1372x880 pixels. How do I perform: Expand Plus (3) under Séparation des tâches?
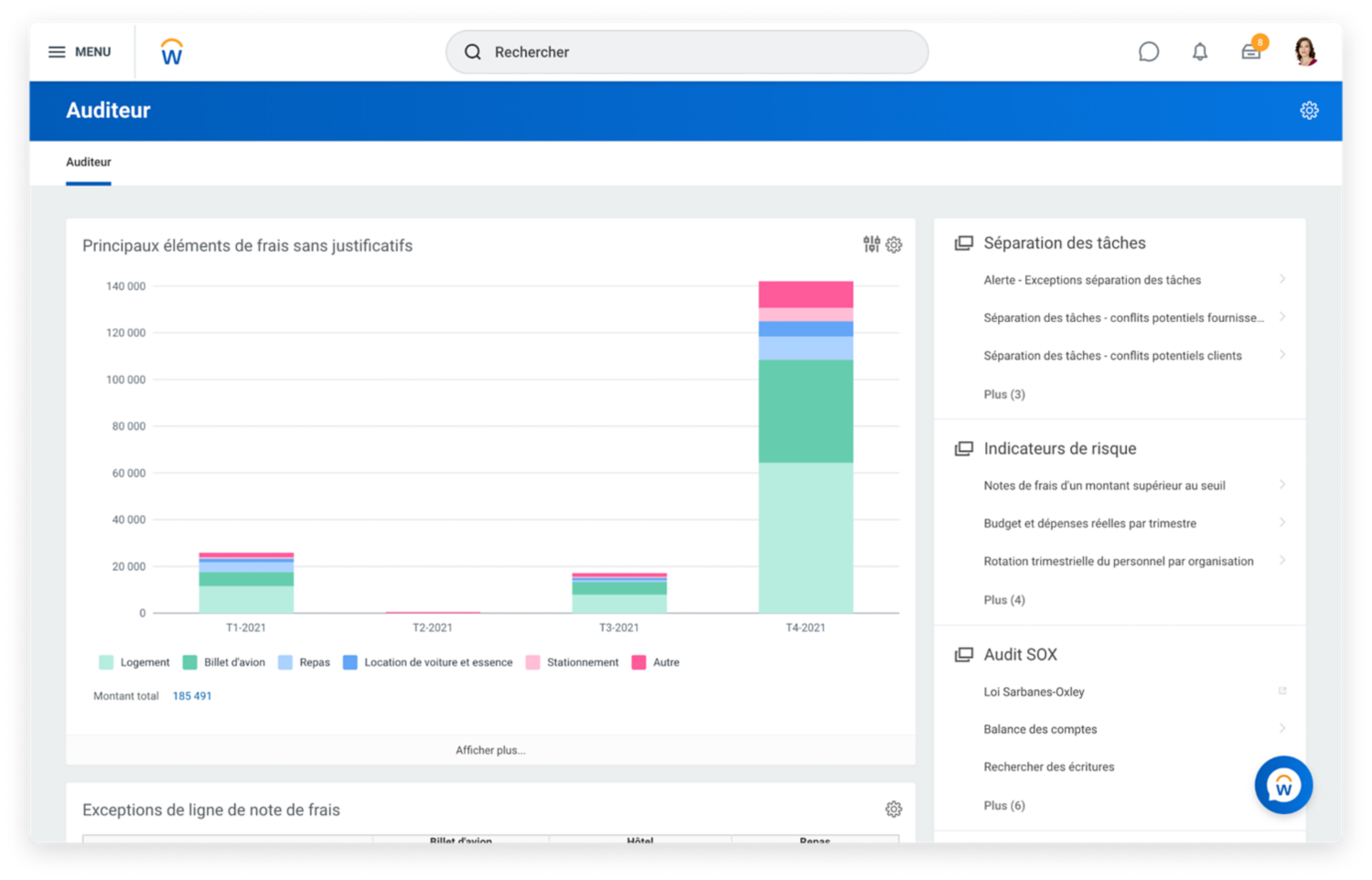pos(1004,394)
